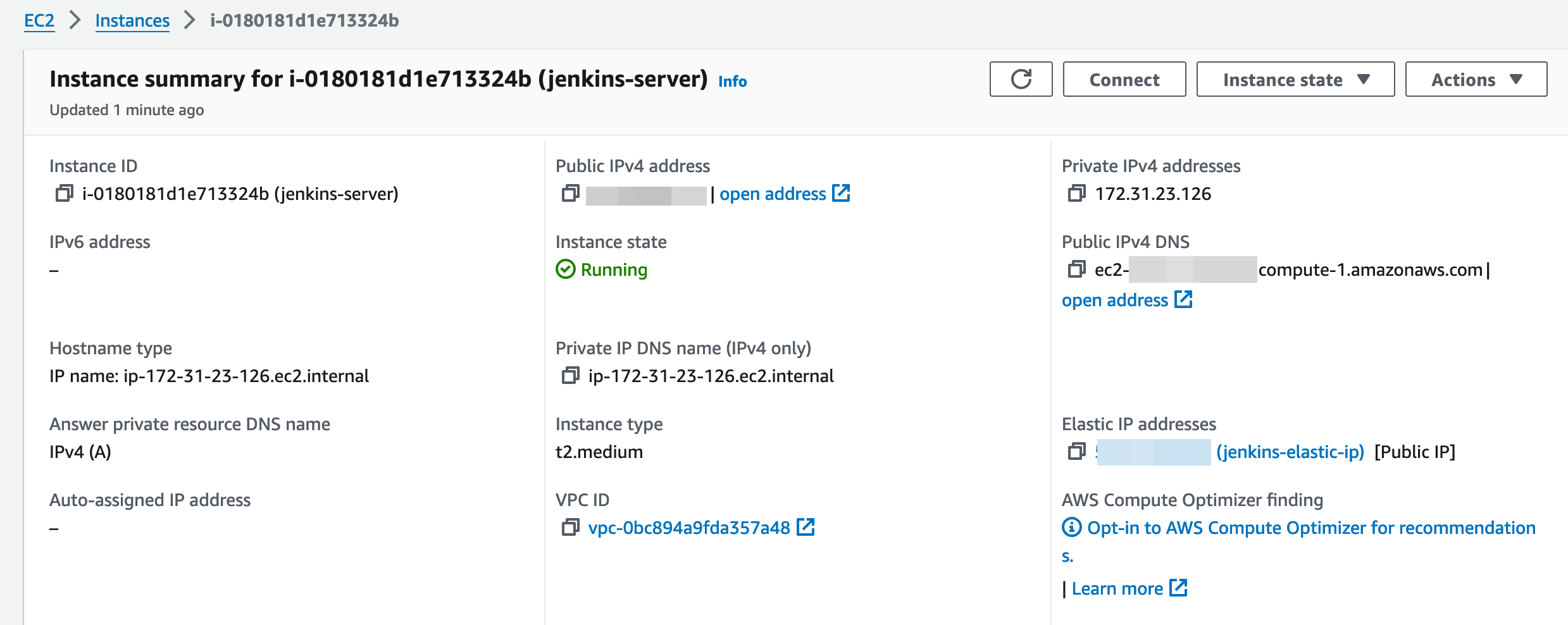1568x625 pixels.
Task: Click the 'Instance summary' heading text
Action: click(378, 79)
